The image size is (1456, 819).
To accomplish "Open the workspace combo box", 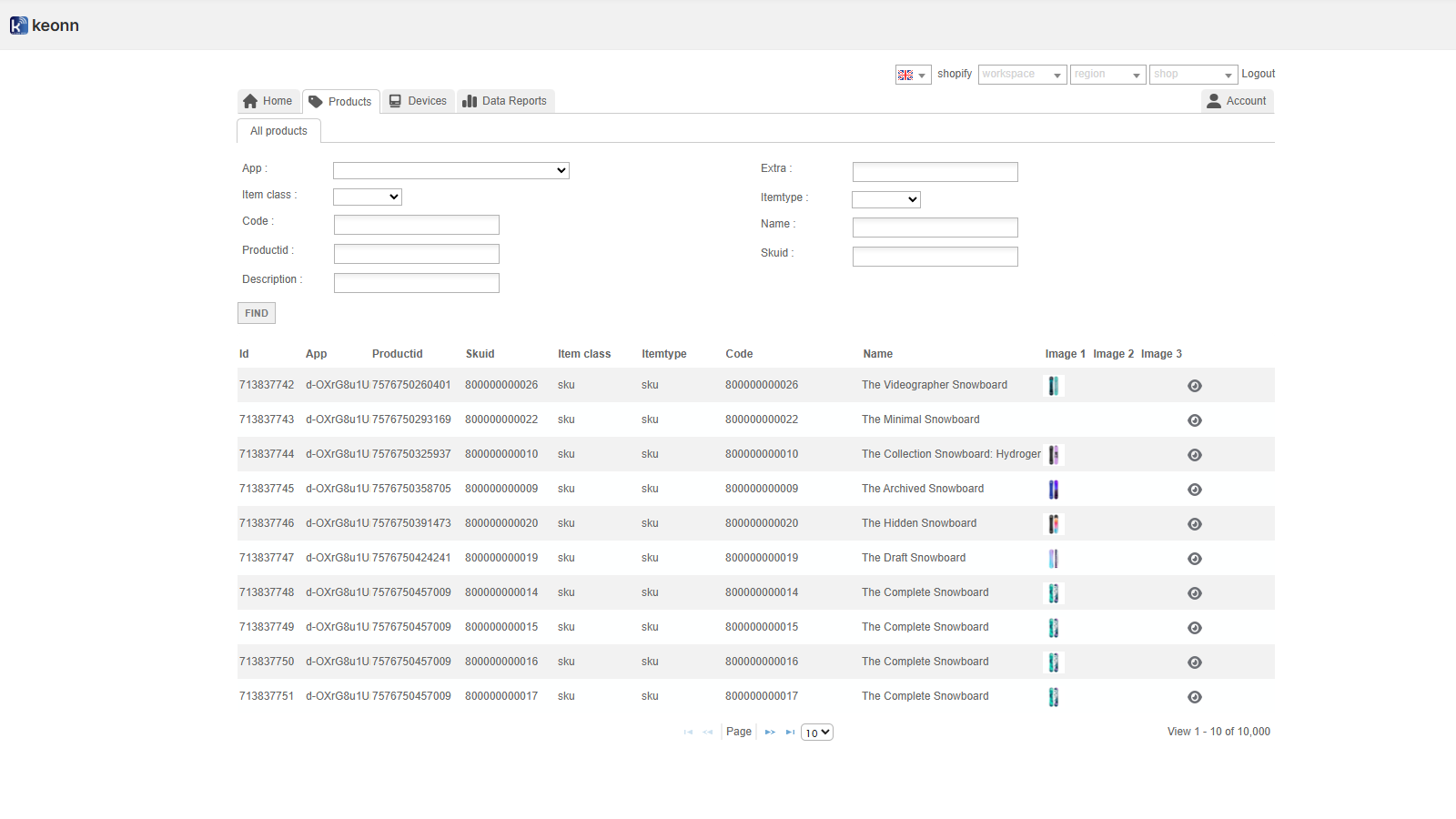I will point(1022,75).
